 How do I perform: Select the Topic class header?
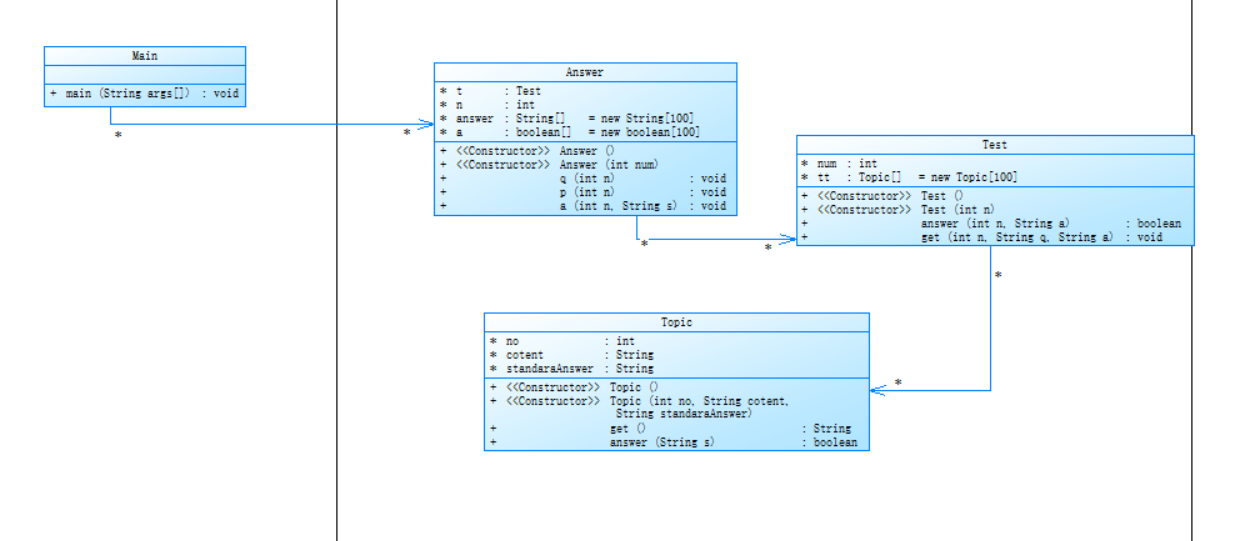click(x=677, y=322)
